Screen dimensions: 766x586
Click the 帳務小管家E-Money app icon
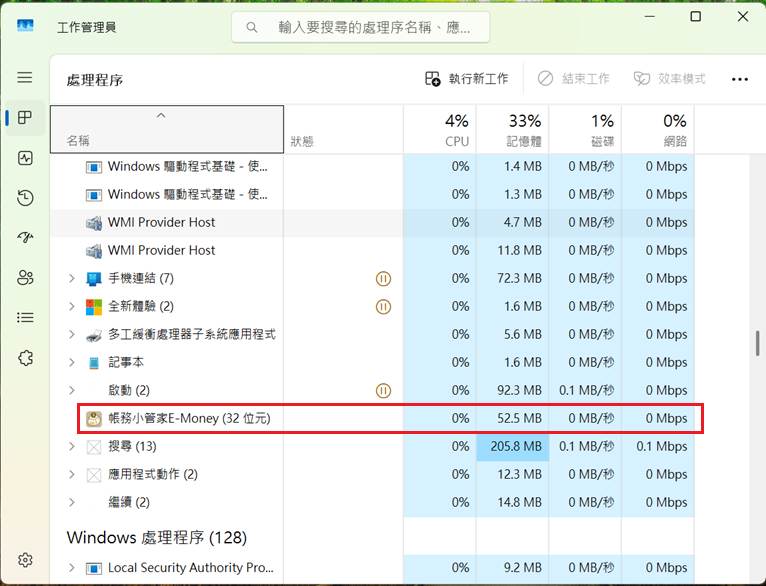[94, 419]
